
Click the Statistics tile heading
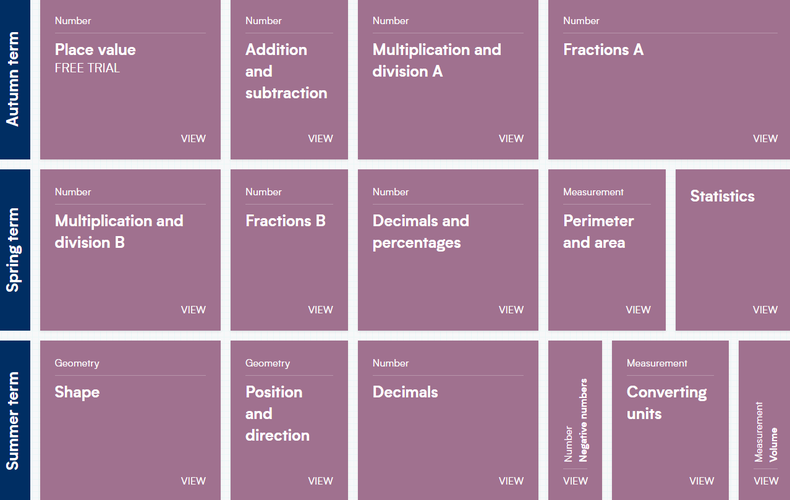pyautogui.click(x=722, y=196)
